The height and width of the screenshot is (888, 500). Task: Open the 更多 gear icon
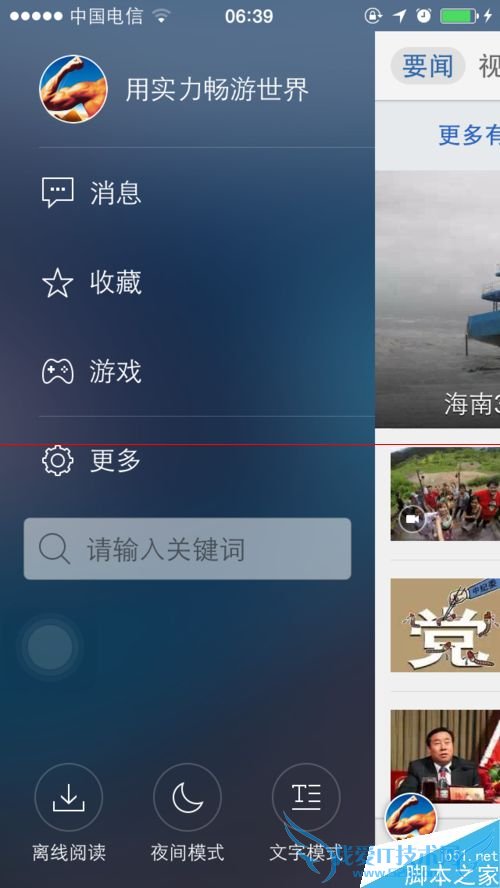point(57,460)
